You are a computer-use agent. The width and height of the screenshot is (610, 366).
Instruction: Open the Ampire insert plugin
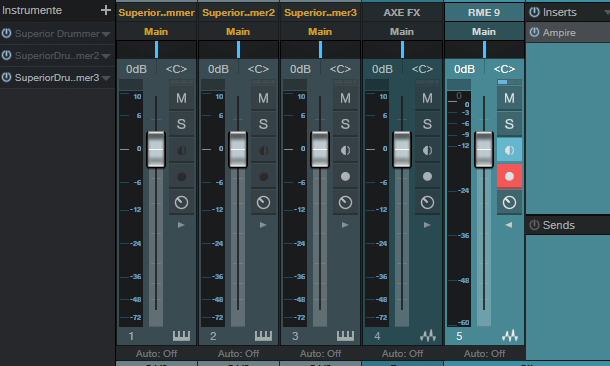559,33
